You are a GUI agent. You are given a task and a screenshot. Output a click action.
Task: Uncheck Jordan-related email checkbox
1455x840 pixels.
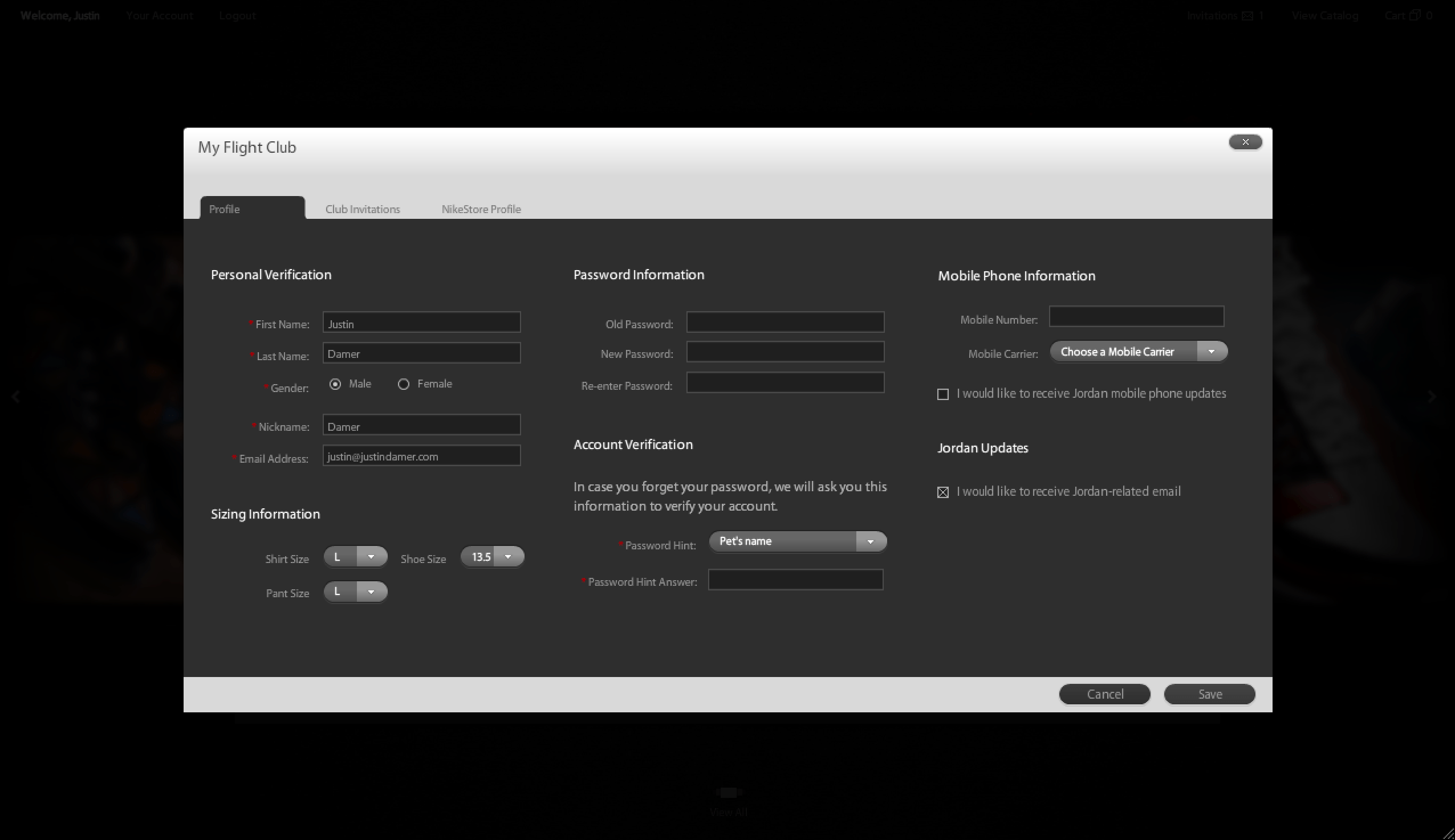point(943,492)
